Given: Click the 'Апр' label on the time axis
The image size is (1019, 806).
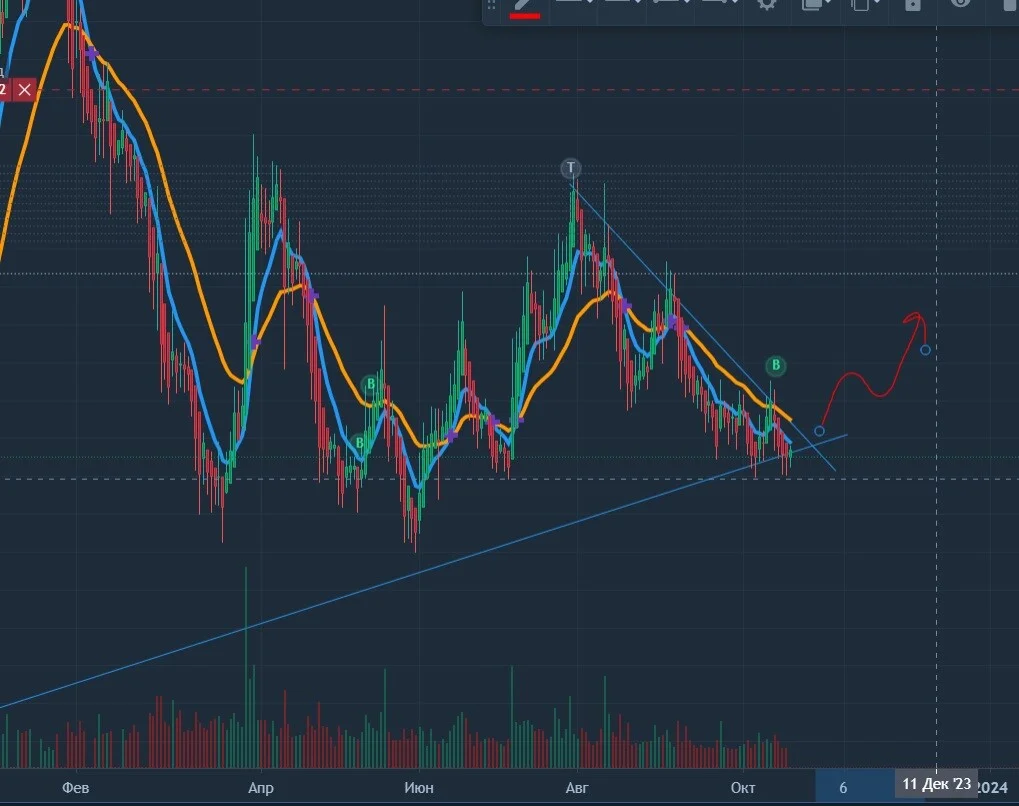Looking at the screenshot, I should (261, 788).
